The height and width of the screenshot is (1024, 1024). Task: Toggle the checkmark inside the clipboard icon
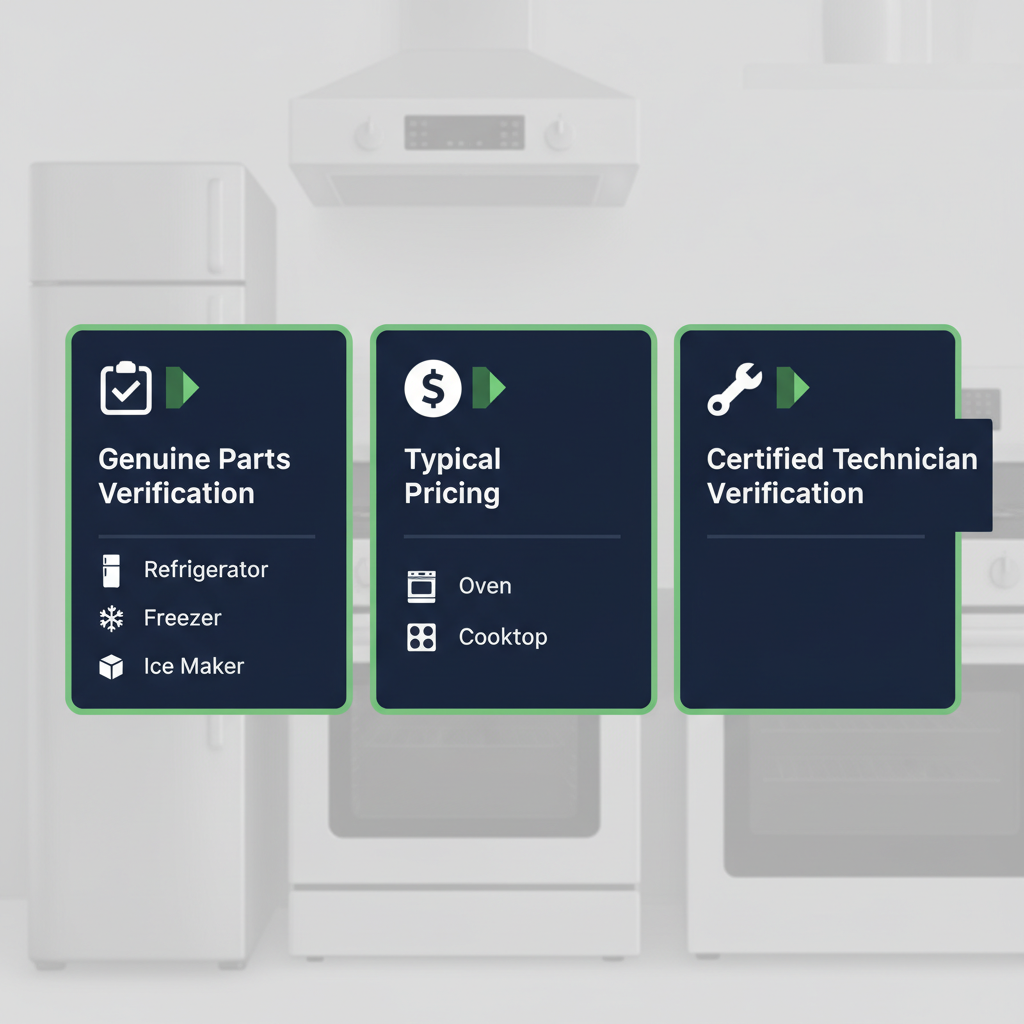pos(124,390)
